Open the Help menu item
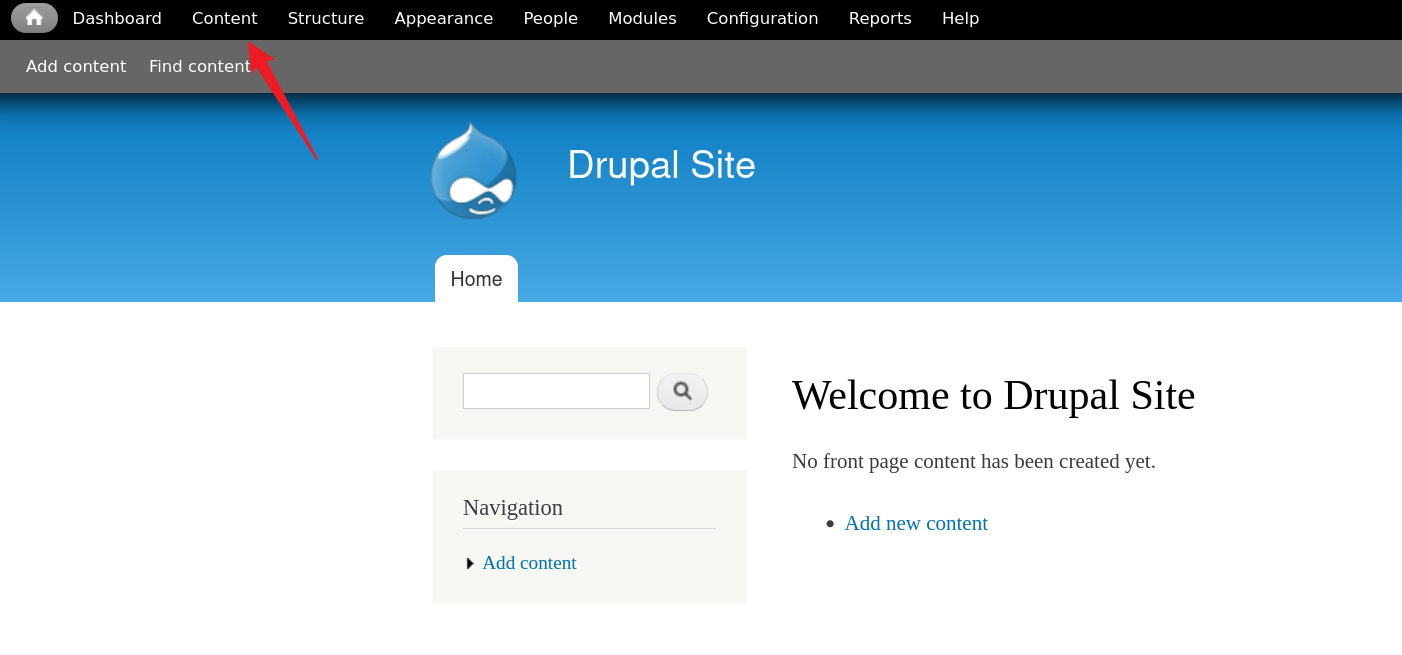1402x655 pixels. 960,18
